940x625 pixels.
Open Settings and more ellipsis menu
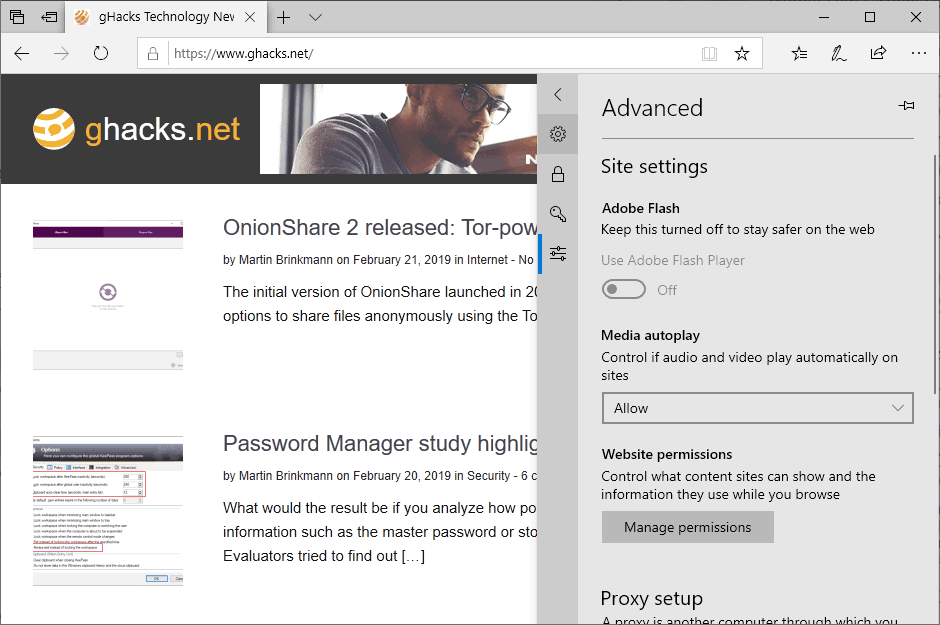[x=918, y=53]
